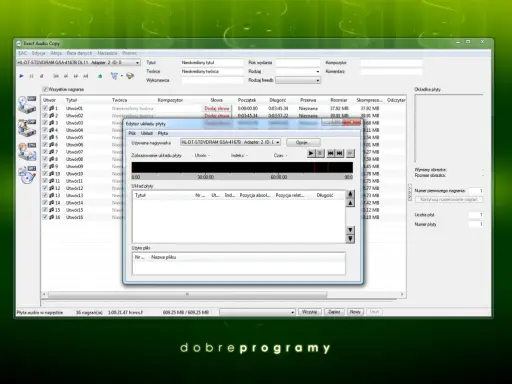Expand the arrow beside the freedb cart icon
512x384 pixels.
tap(122, 76)
